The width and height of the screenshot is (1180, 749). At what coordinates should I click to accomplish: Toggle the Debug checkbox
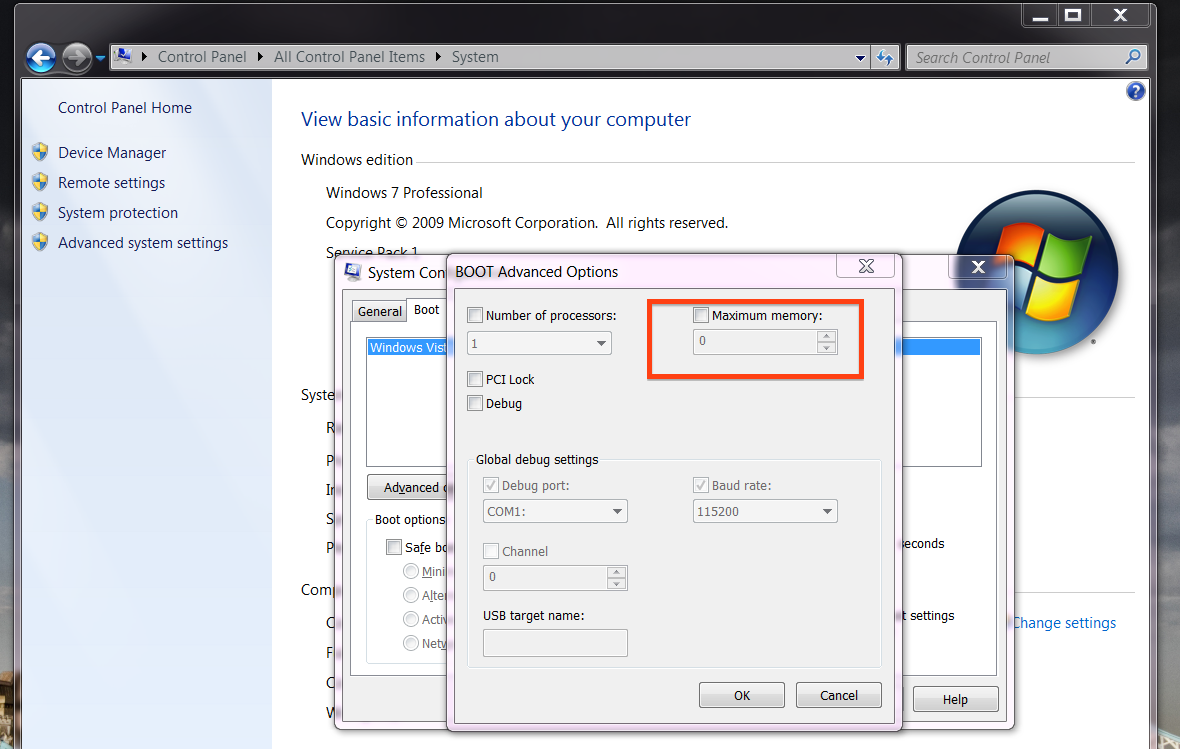[x=475, y=403]
